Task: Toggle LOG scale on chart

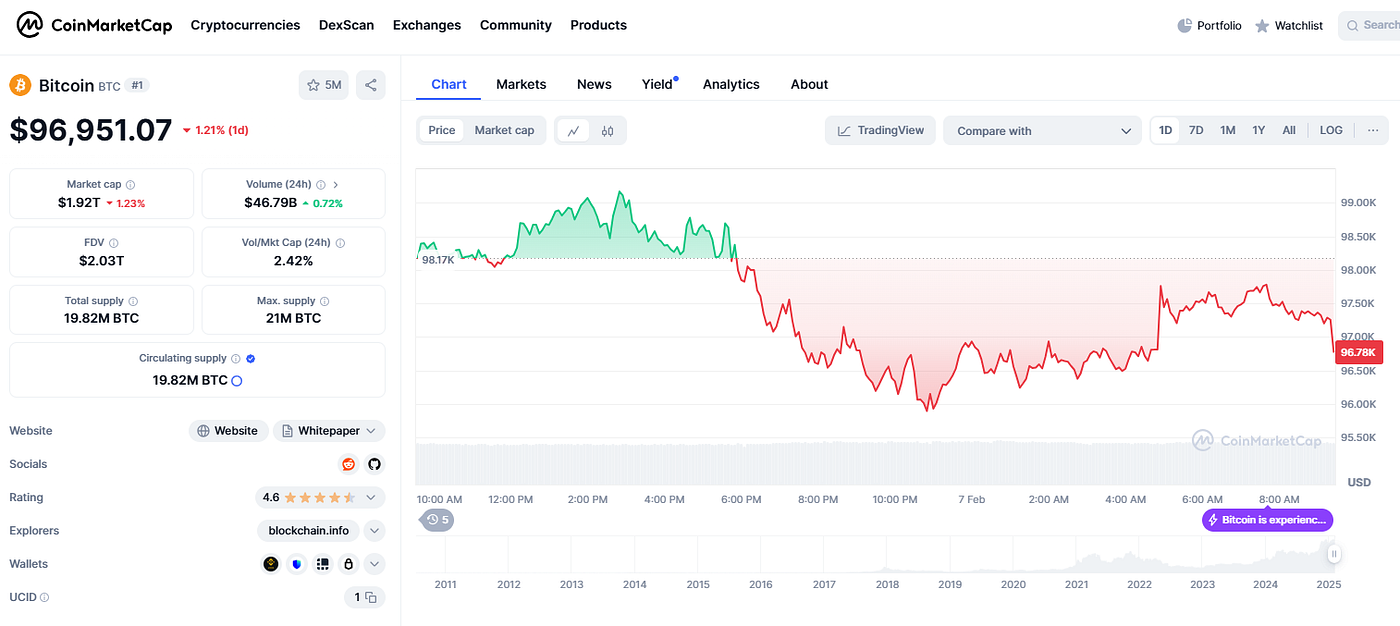Action: coord(1331,130)
